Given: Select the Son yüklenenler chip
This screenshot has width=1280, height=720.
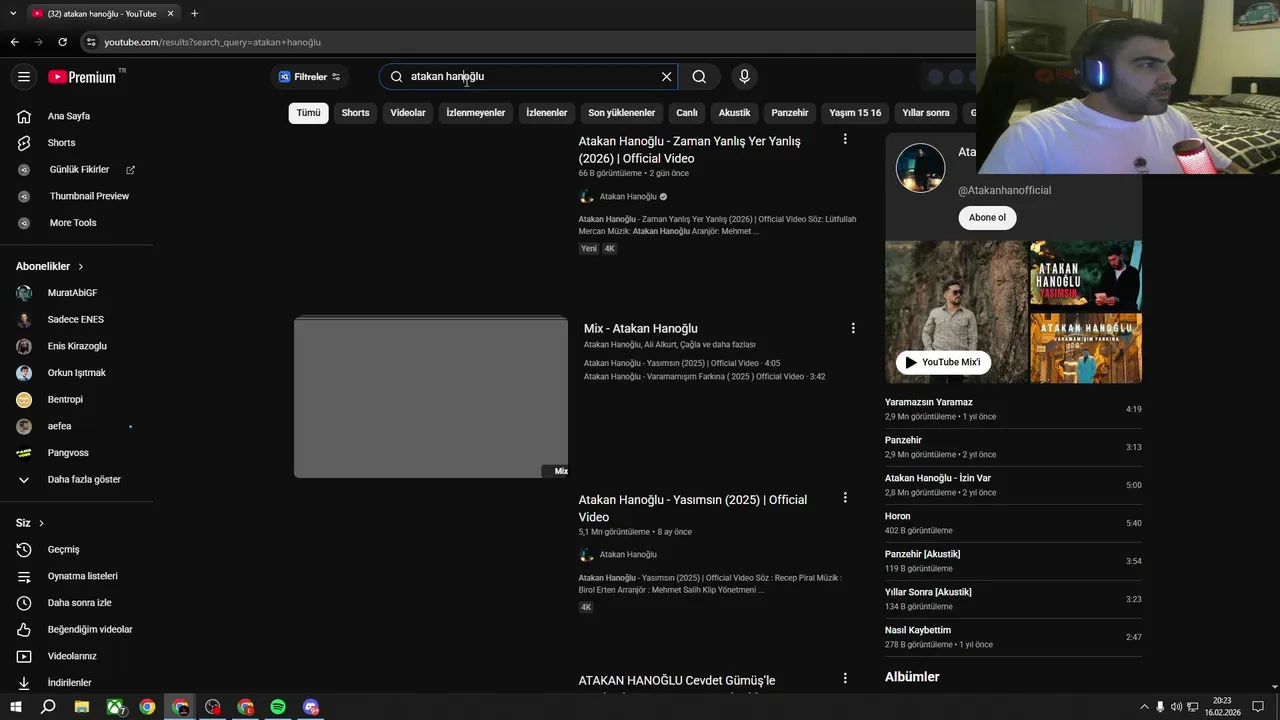Looking at the screenshot, I should click(622, 113).
